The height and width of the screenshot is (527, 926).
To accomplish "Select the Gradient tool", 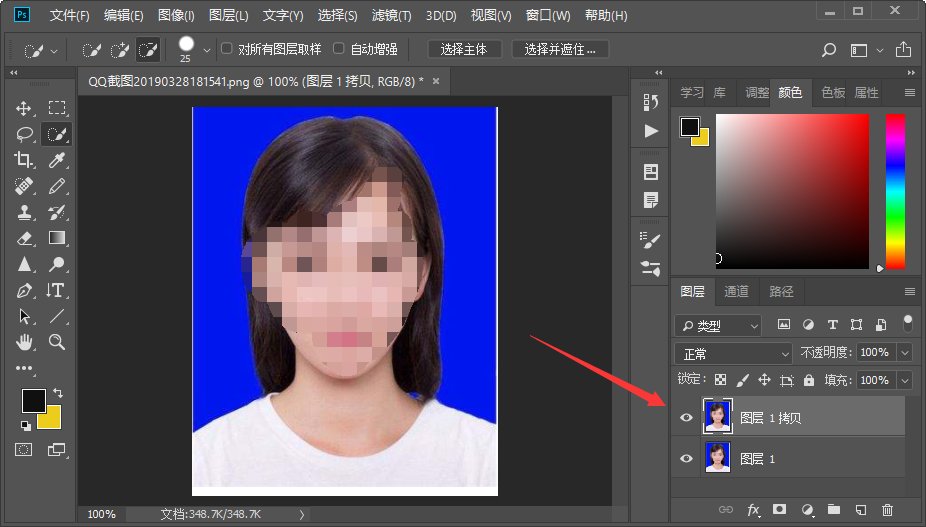I will pos(57,238).
